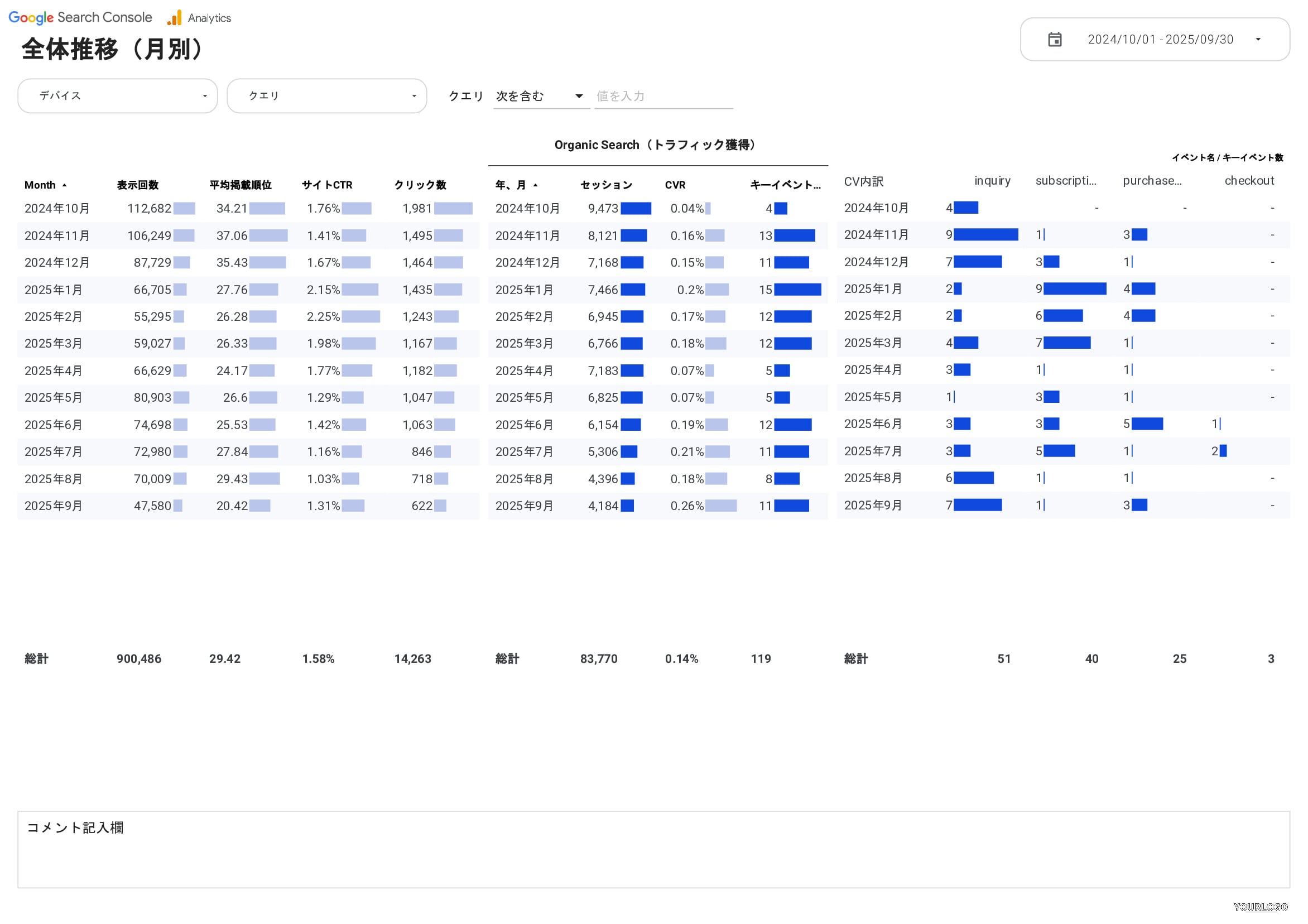Click the 値を入力 query text field
The width and height of the screenshot is (1308, 924).
pos(662,97)
